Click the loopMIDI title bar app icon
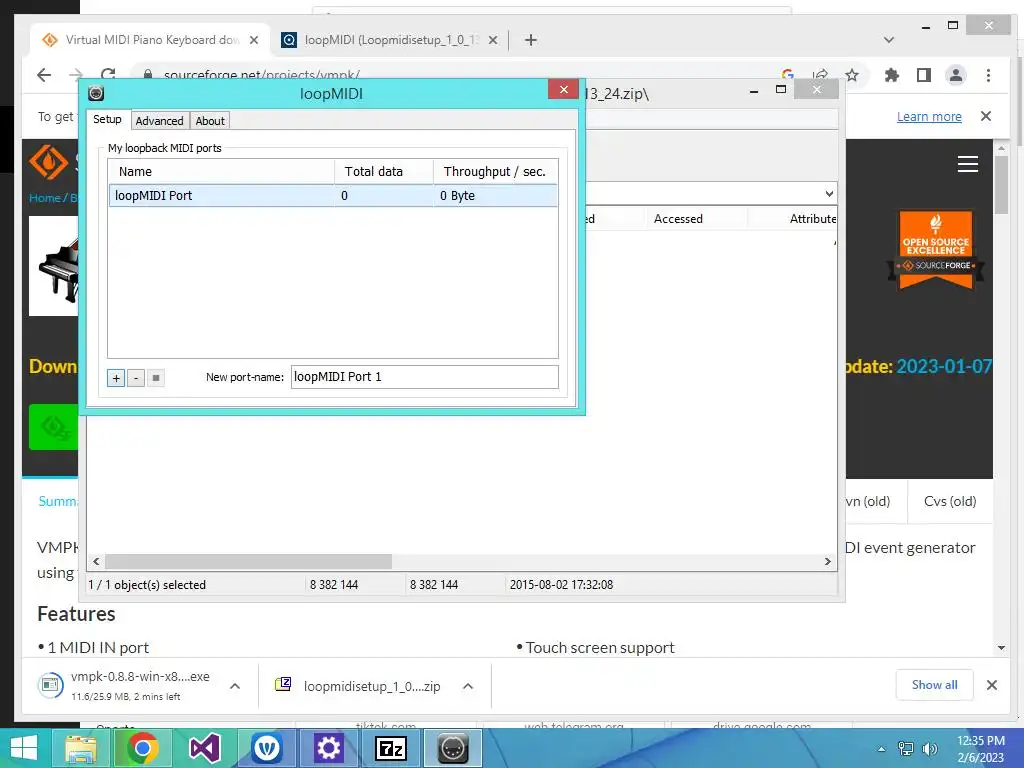The image size is (1024, 768). 96,93
